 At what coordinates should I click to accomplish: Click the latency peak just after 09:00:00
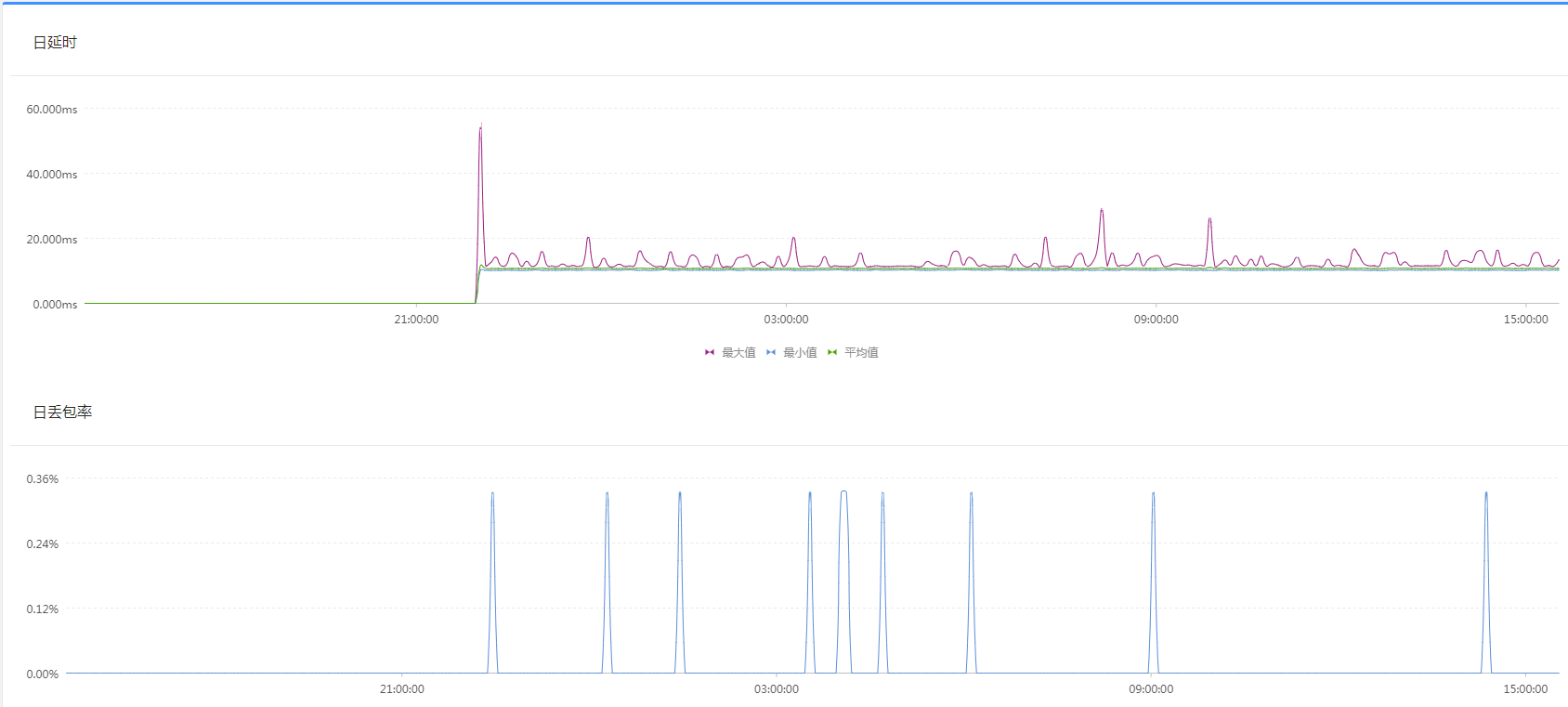(1209, 220)
